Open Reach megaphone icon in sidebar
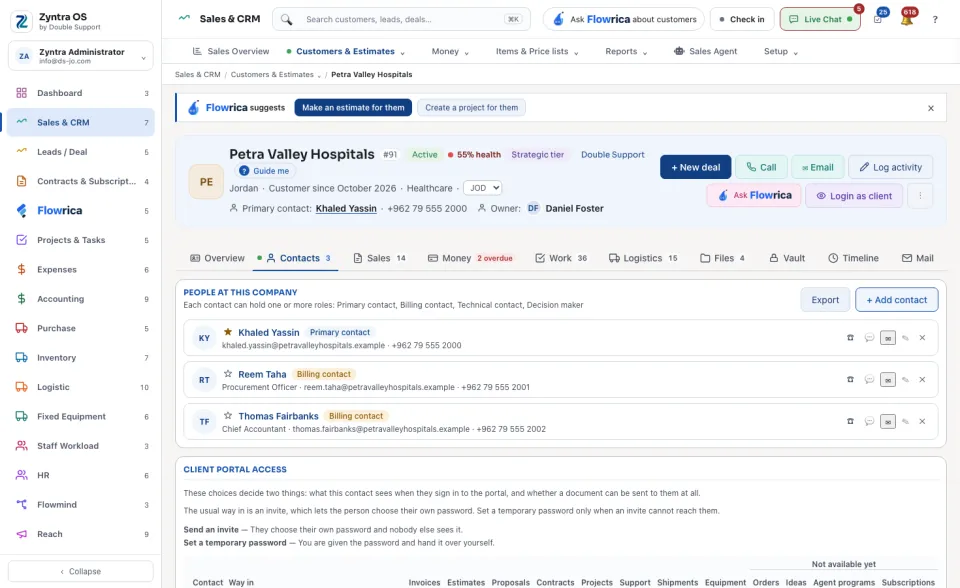Image resolution: width=960 pixels, height=588 pixels. coord(21,534)
